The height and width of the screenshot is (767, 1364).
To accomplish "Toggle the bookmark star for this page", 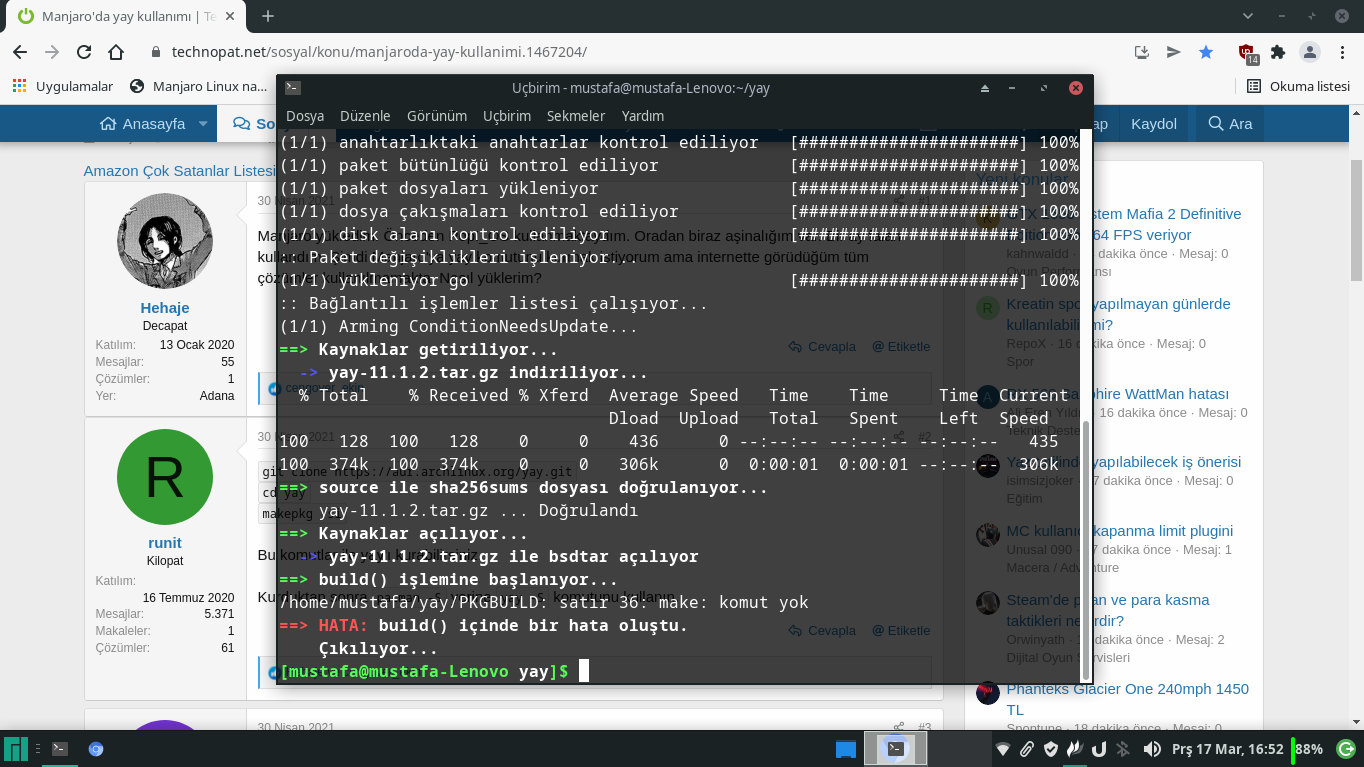I will 1206,52.
